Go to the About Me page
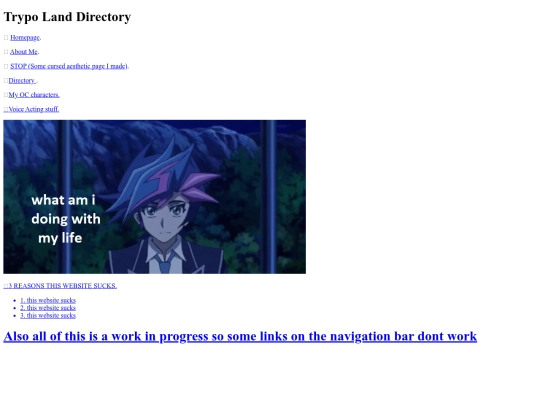This screenshot has width=540, height=405. 24,52
